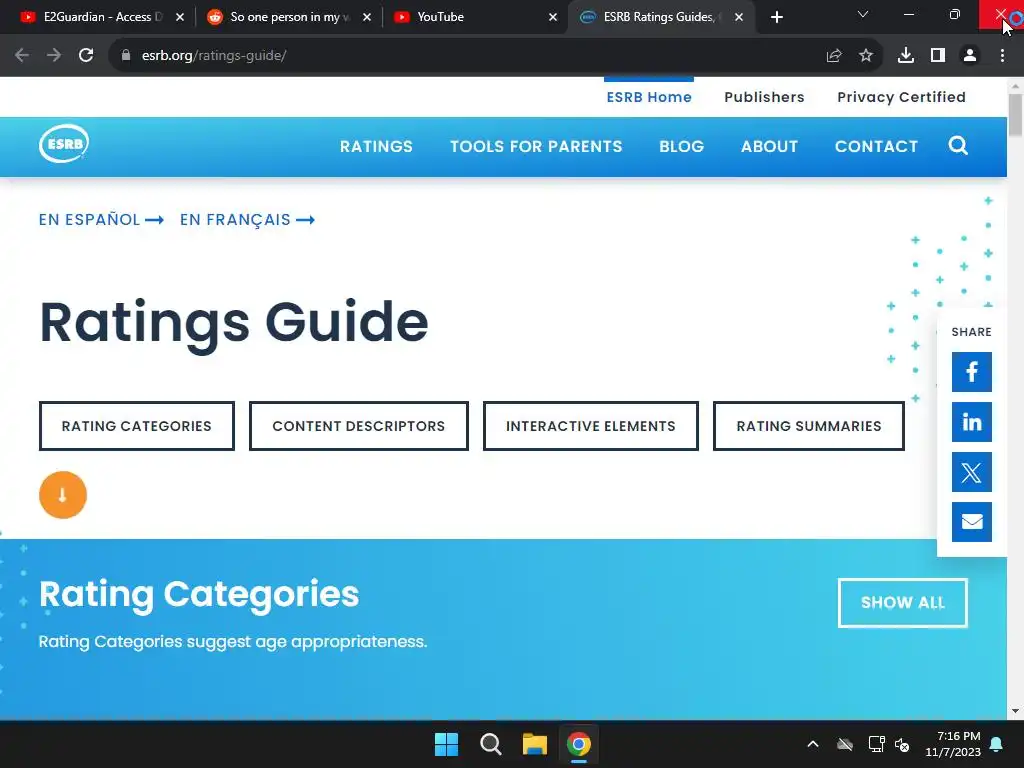1024x768 pixels.
Task: Click the scrollbar down arrow
Action: tap(1015, 711)
